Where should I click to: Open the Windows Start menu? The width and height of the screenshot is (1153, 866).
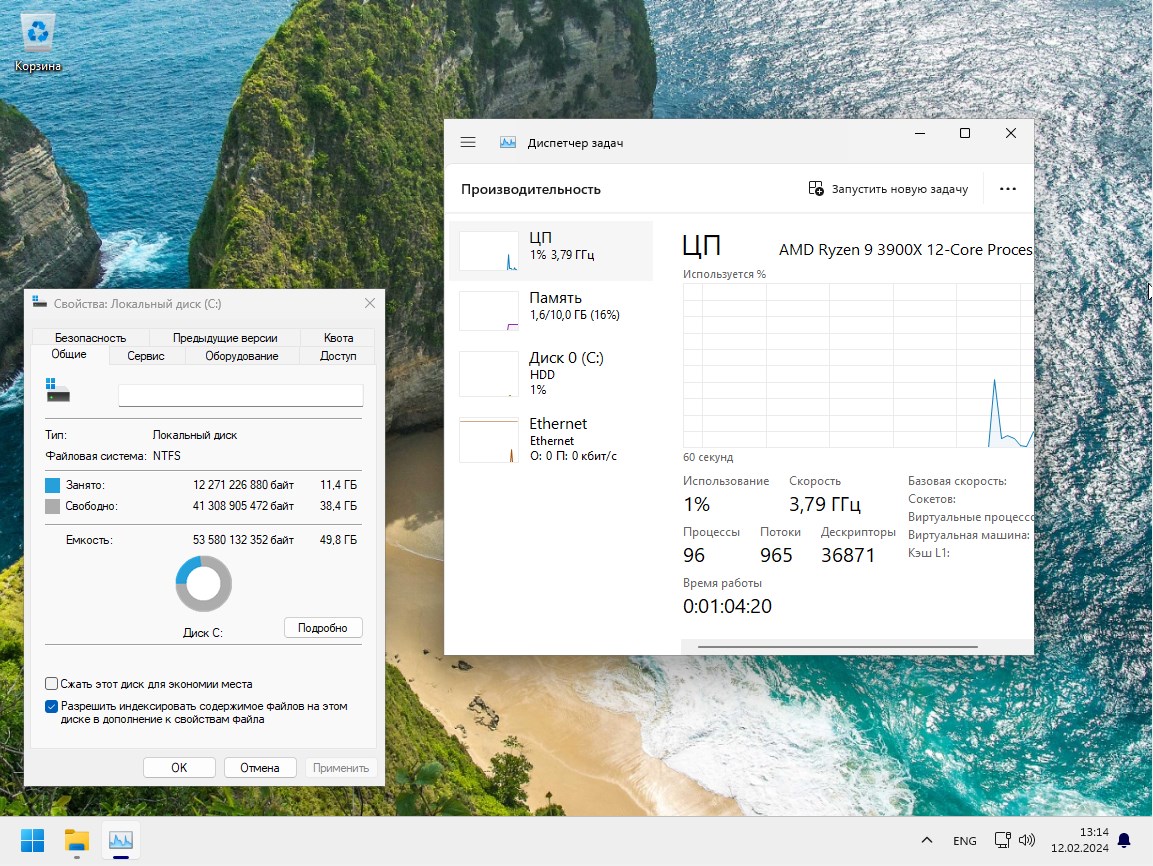(x=32, y=840)
